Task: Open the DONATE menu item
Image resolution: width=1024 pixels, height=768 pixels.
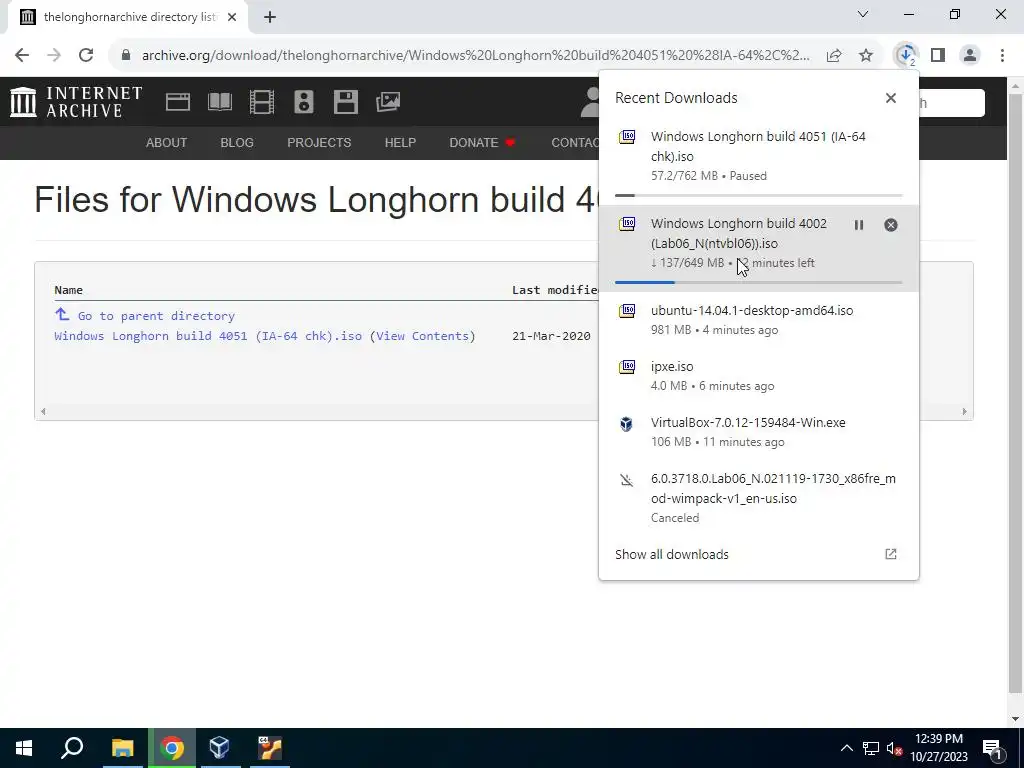Action: click(482, 142)
